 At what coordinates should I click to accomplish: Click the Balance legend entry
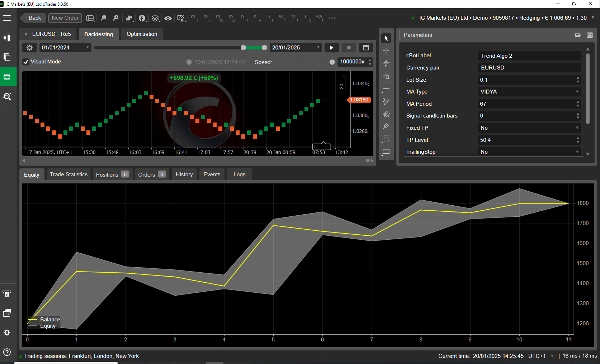click(x=44, y=319)
